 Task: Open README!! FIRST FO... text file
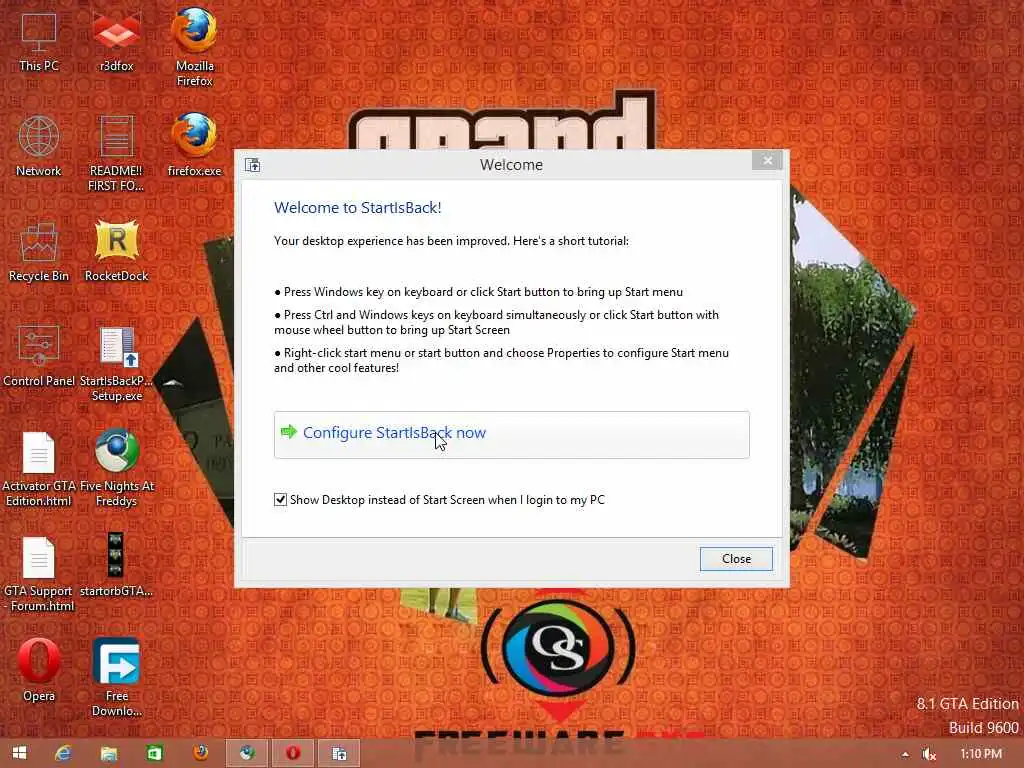pos(116,153)
